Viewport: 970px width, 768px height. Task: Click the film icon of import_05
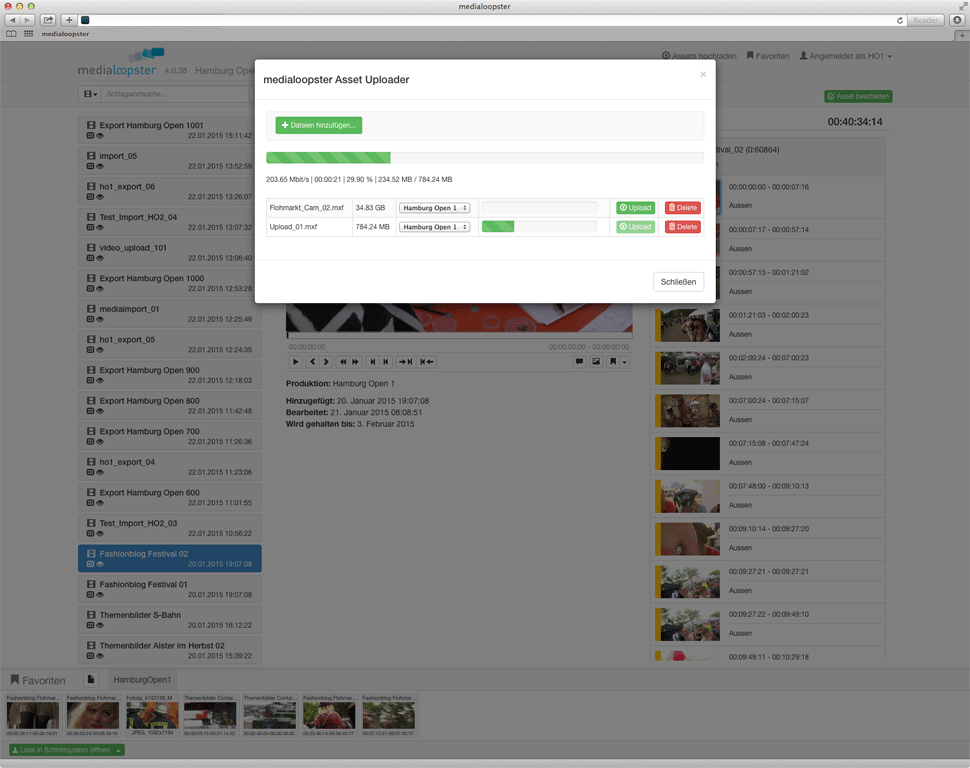tap(91, 156)
